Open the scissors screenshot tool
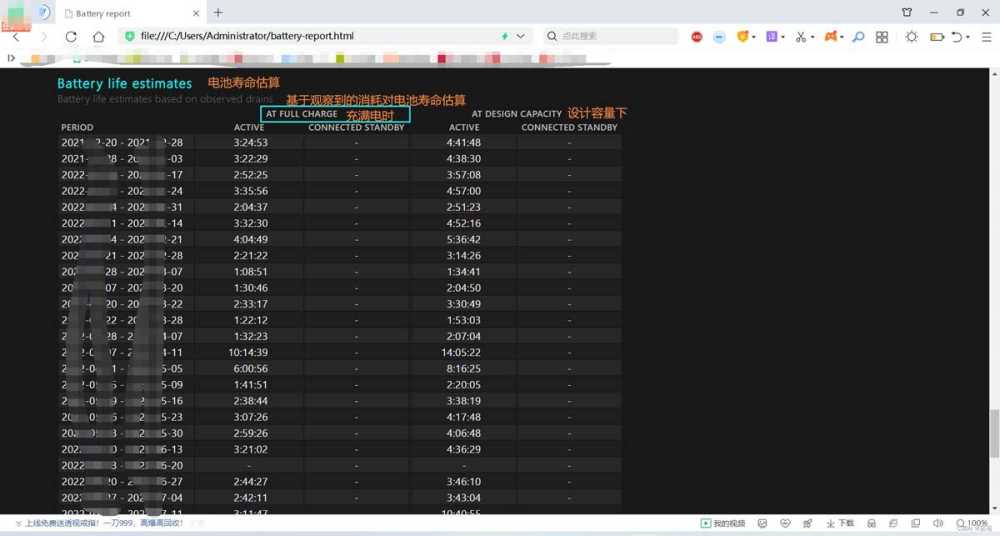 pos(799,37)
